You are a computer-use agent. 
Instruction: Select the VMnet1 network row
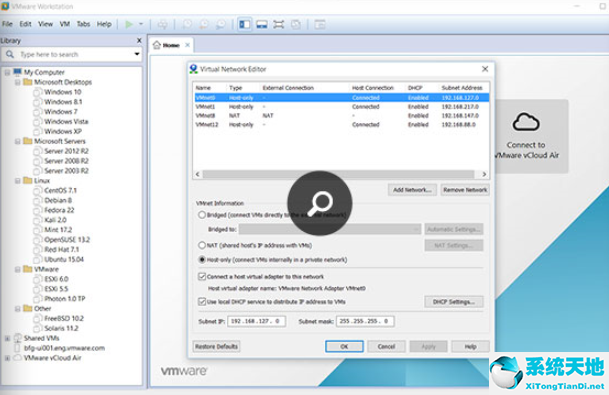coord(341,106)
